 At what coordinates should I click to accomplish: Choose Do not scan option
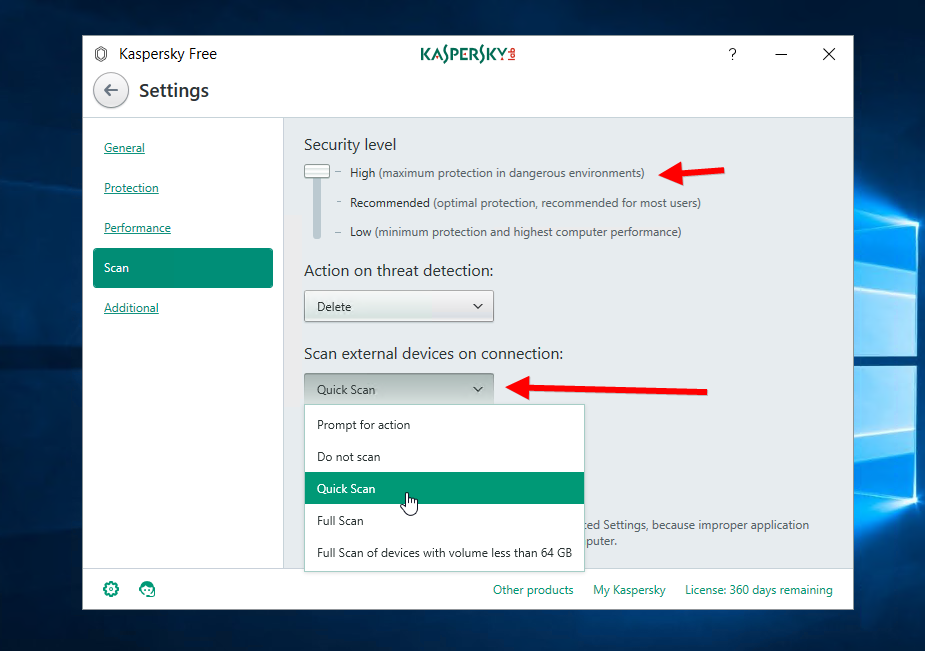pyautogui.click(x=444, y=456)
